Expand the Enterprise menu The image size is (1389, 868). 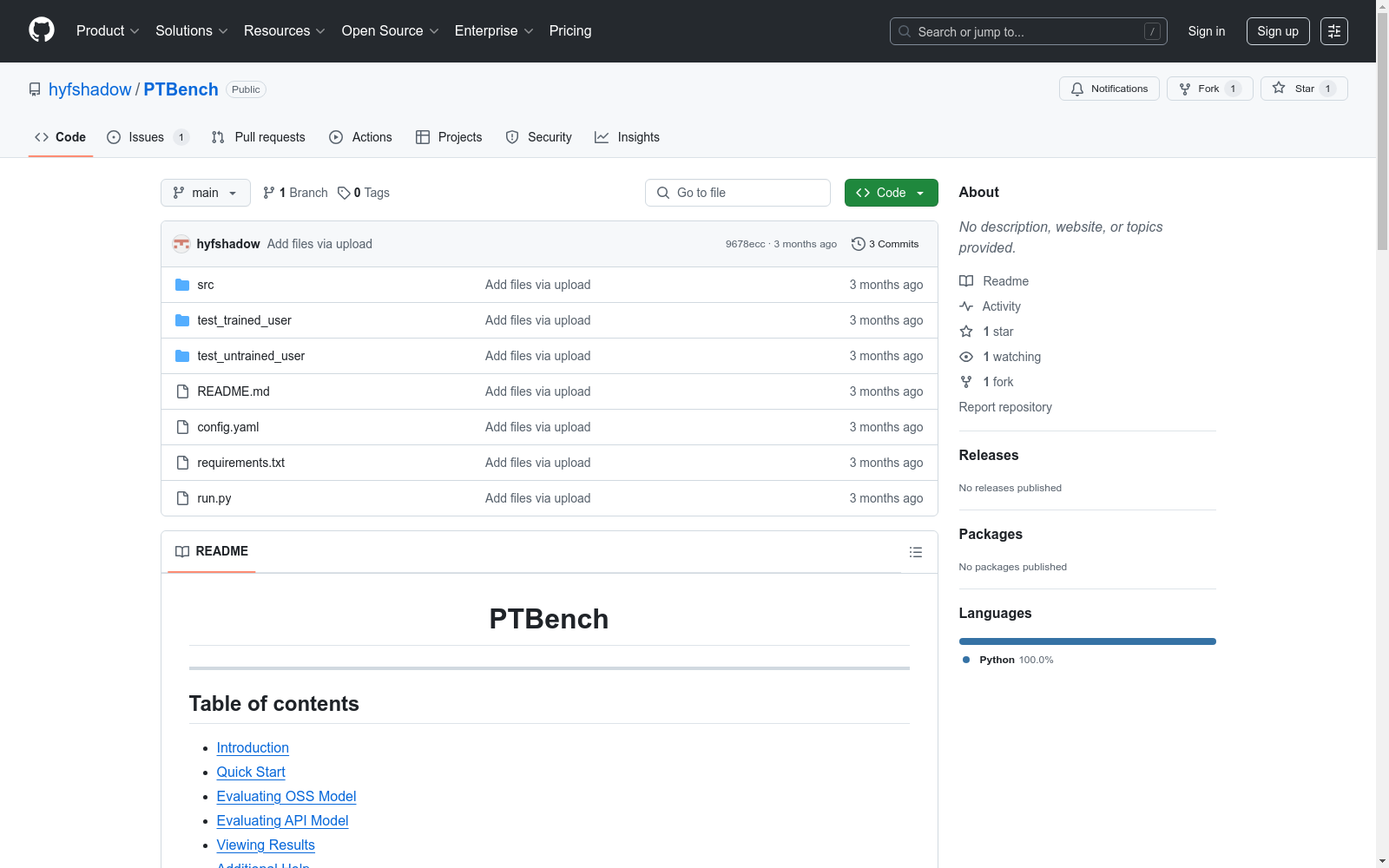pos(494,31)
